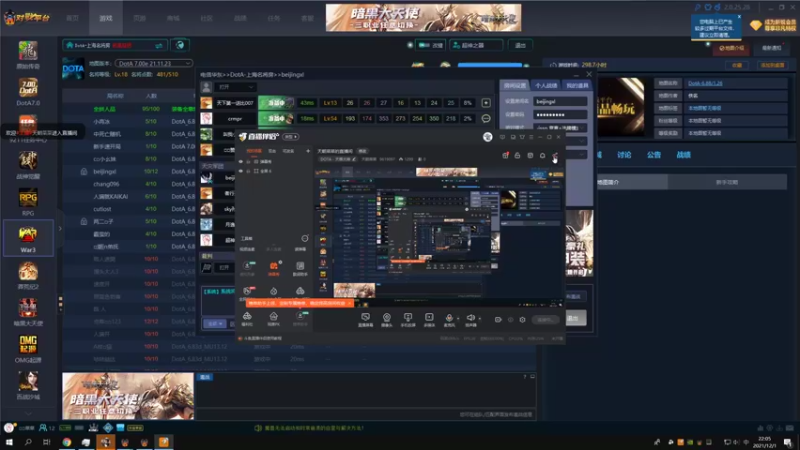800x450 pixels.
Task: Select the War3 entry in the left sidebar
Action: pos(28,238)
